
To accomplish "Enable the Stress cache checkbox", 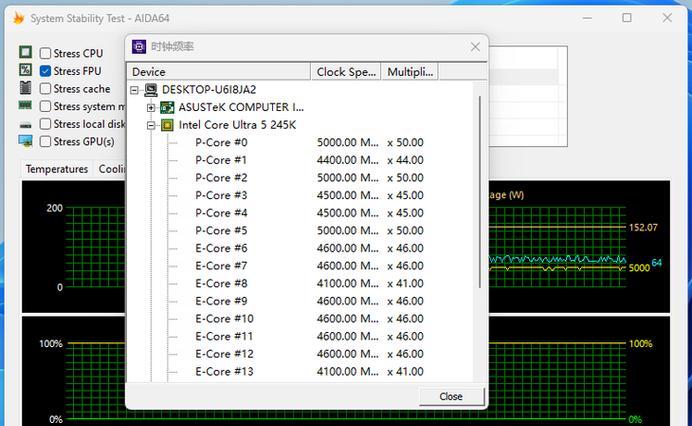I will (45, 89).
